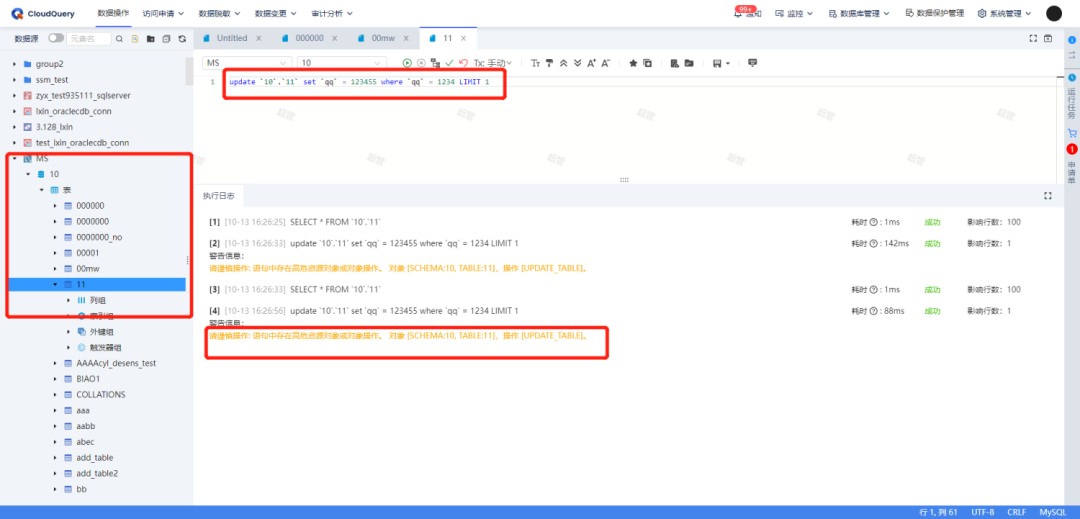
Task: Select zyx_test935111_sqlserver connection
Action: point(83,96)
